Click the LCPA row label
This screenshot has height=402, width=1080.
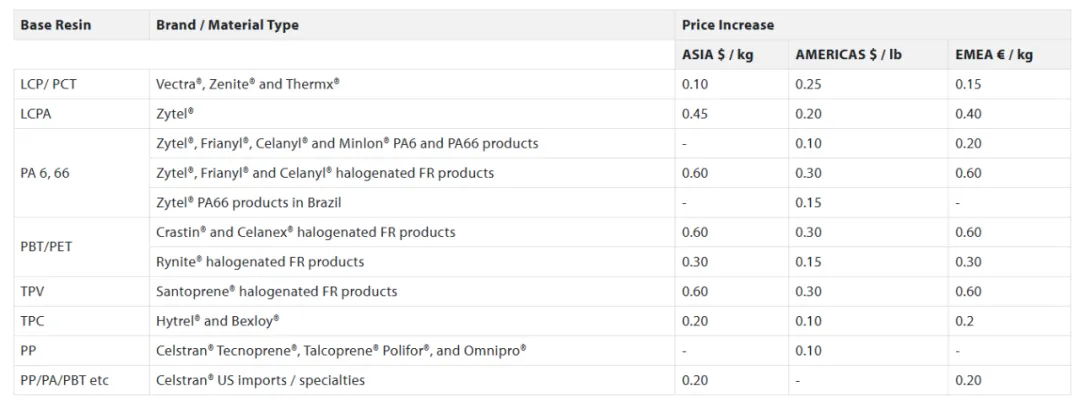36,114
